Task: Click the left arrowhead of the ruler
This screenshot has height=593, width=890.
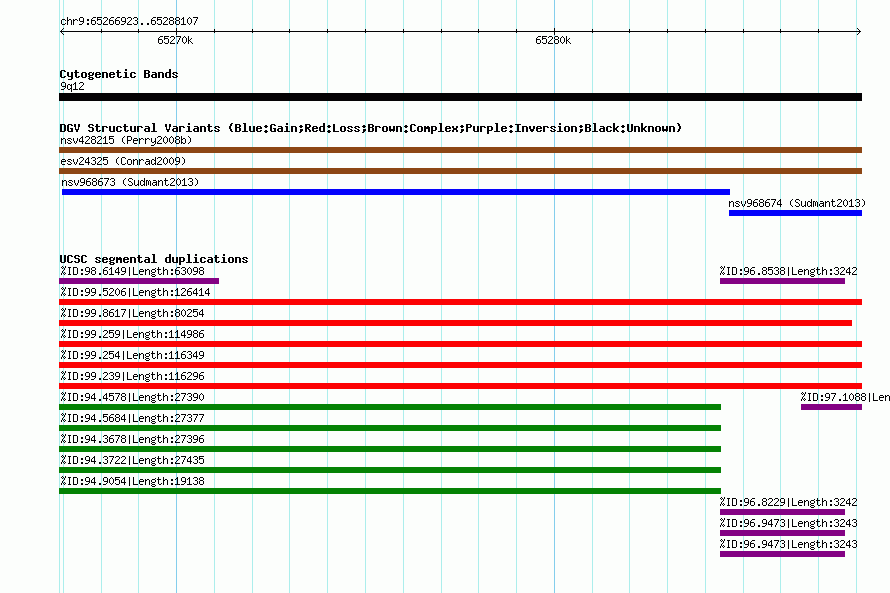Action: [x=62, y=32]
